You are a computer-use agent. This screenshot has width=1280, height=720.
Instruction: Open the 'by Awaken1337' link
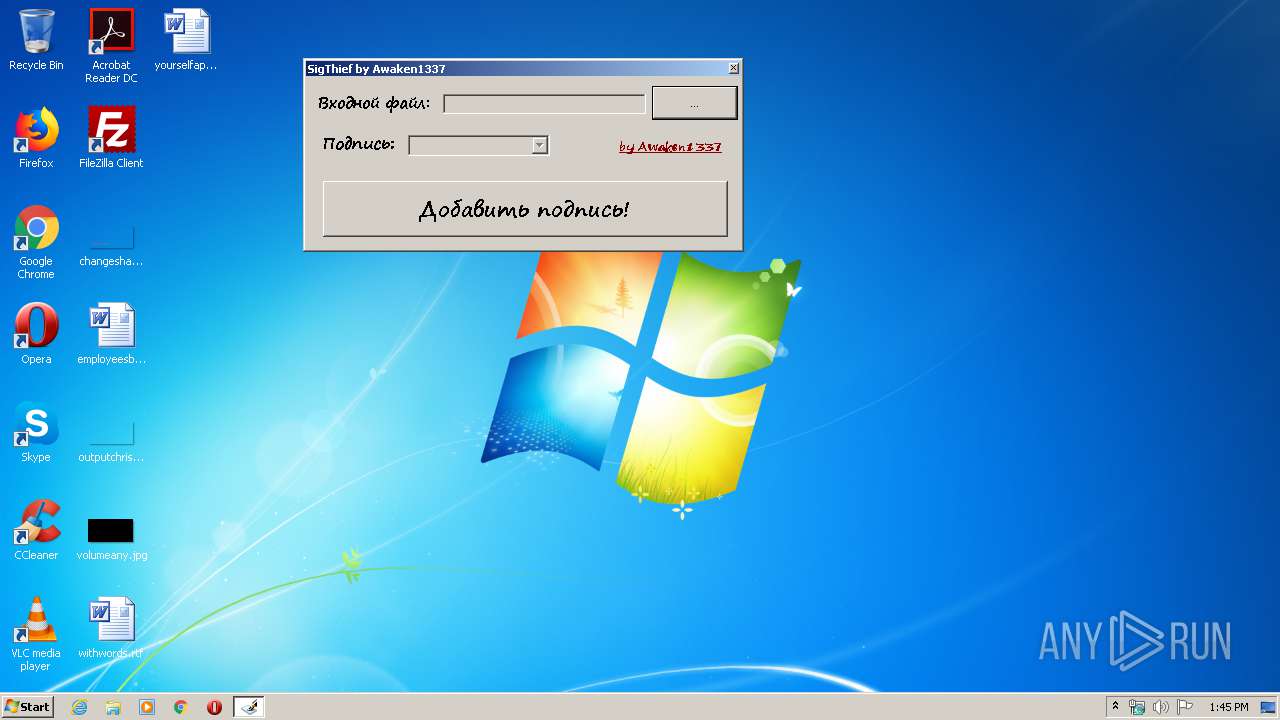click(x=670, y=147)
